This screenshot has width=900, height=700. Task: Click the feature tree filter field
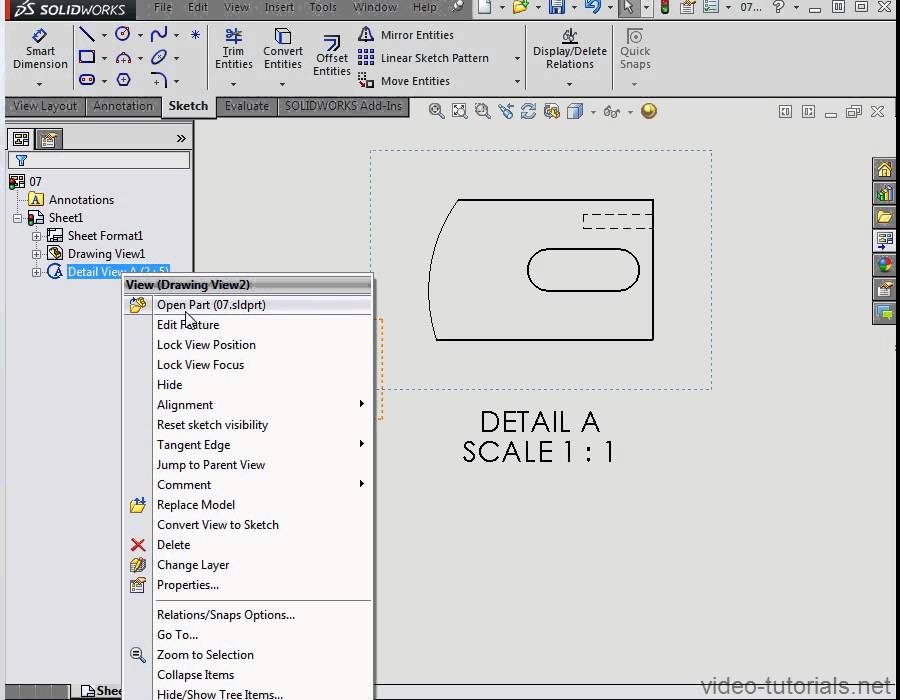(x=99, y=160)
